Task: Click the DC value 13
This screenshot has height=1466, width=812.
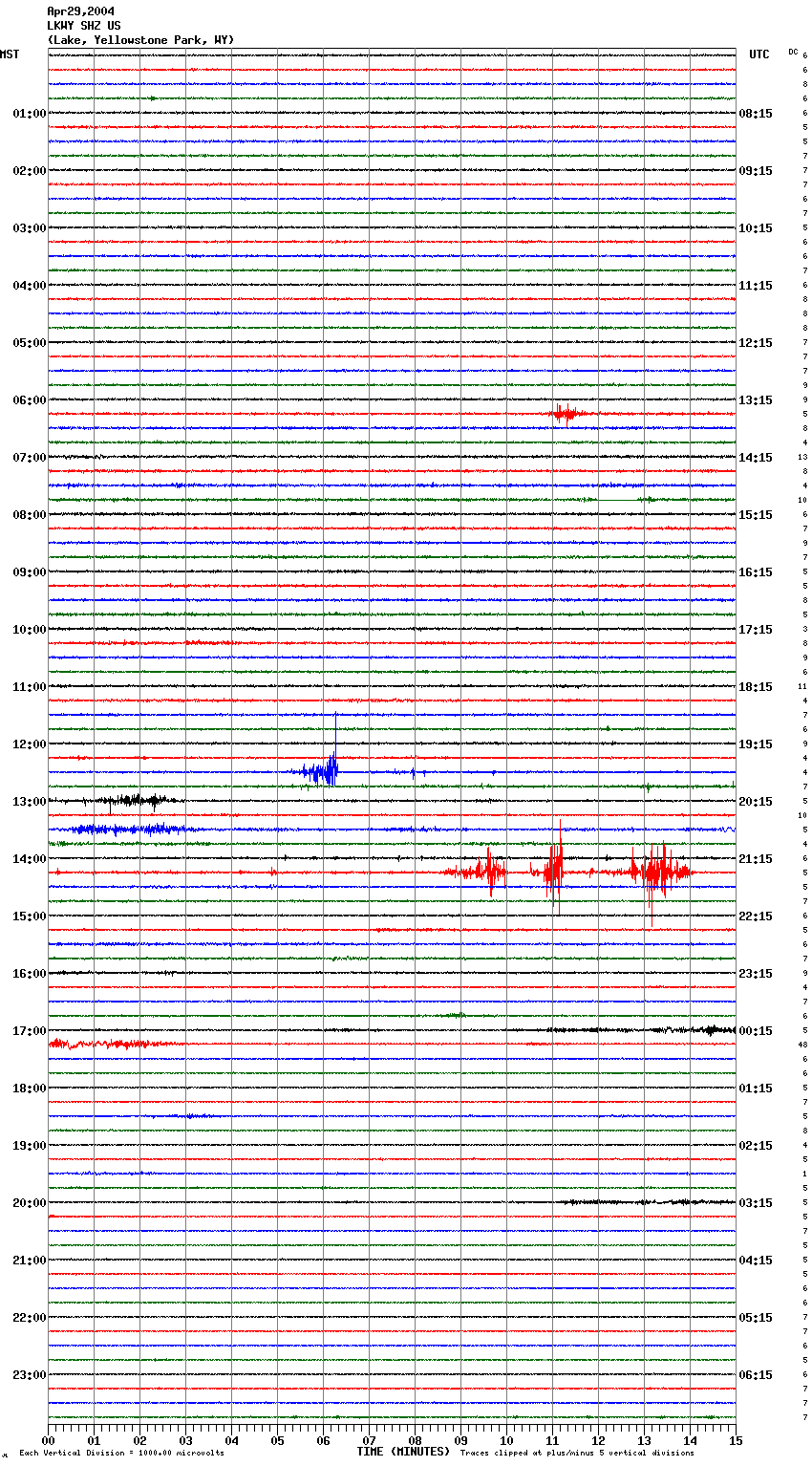Action: point(803,457)
